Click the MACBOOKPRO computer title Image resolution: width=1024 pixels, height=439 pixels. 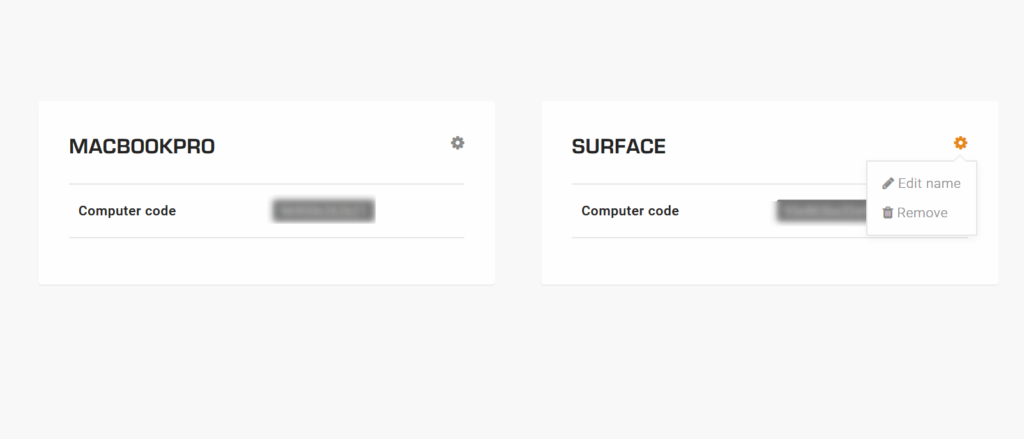tap(142, 147)
